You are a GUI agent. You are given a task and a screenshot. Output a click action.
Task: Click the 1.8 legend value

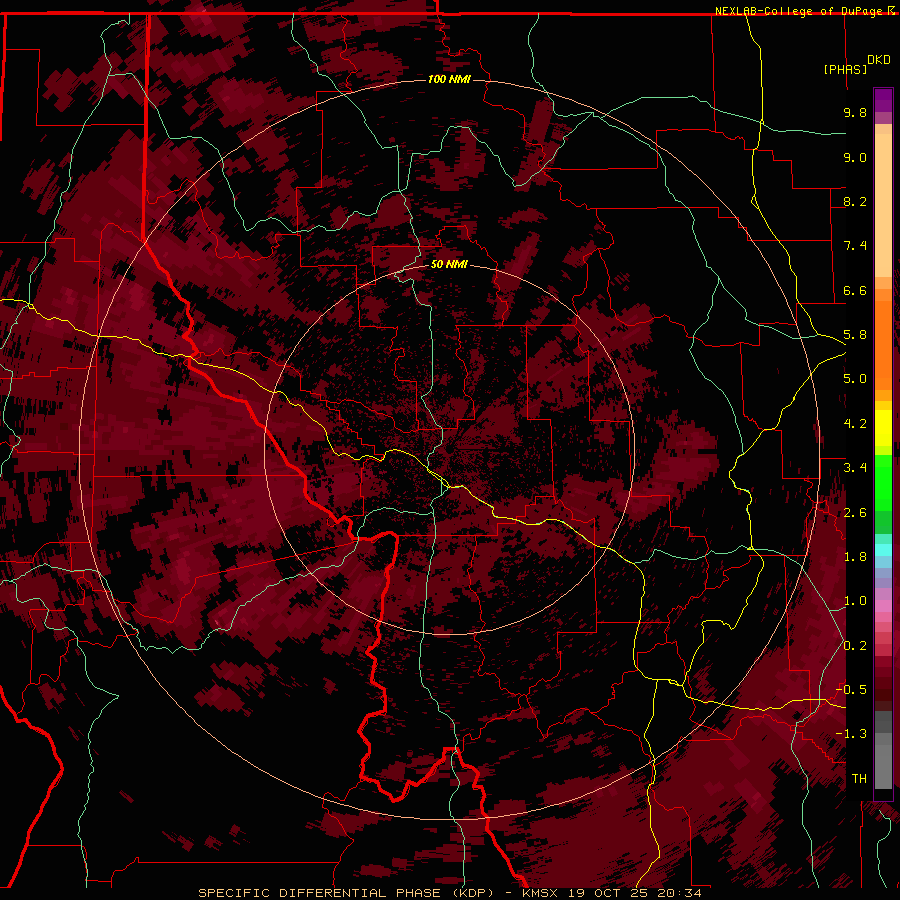tap(855, 557)
